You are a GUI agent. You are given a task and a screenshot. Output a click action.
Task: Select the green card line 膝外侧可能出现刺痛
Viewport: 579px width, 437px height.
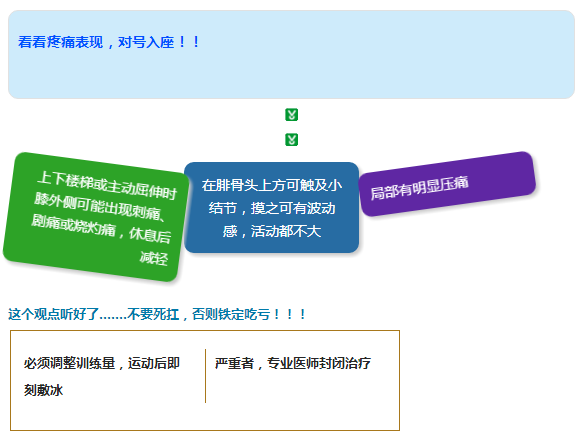pyautogui.click(x=99, y=206)
